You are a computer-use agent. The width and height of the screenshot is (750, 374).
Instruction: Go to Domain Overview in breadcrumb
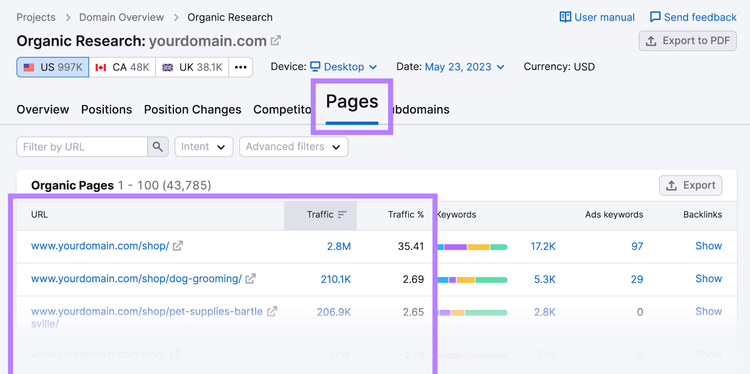pos(121,17)
